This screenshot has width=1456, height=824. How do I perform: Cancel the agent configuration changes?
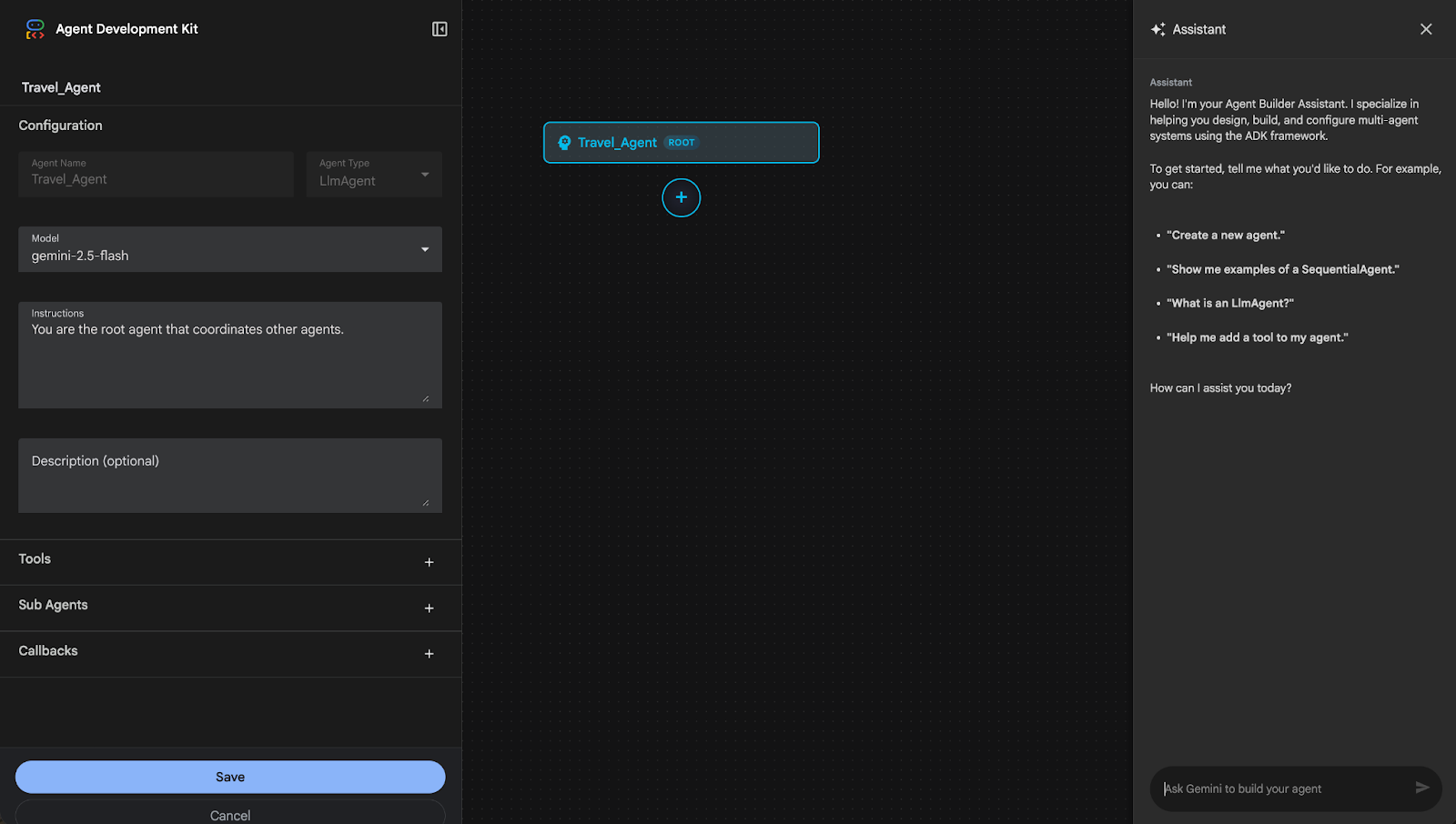coord(229,814)
